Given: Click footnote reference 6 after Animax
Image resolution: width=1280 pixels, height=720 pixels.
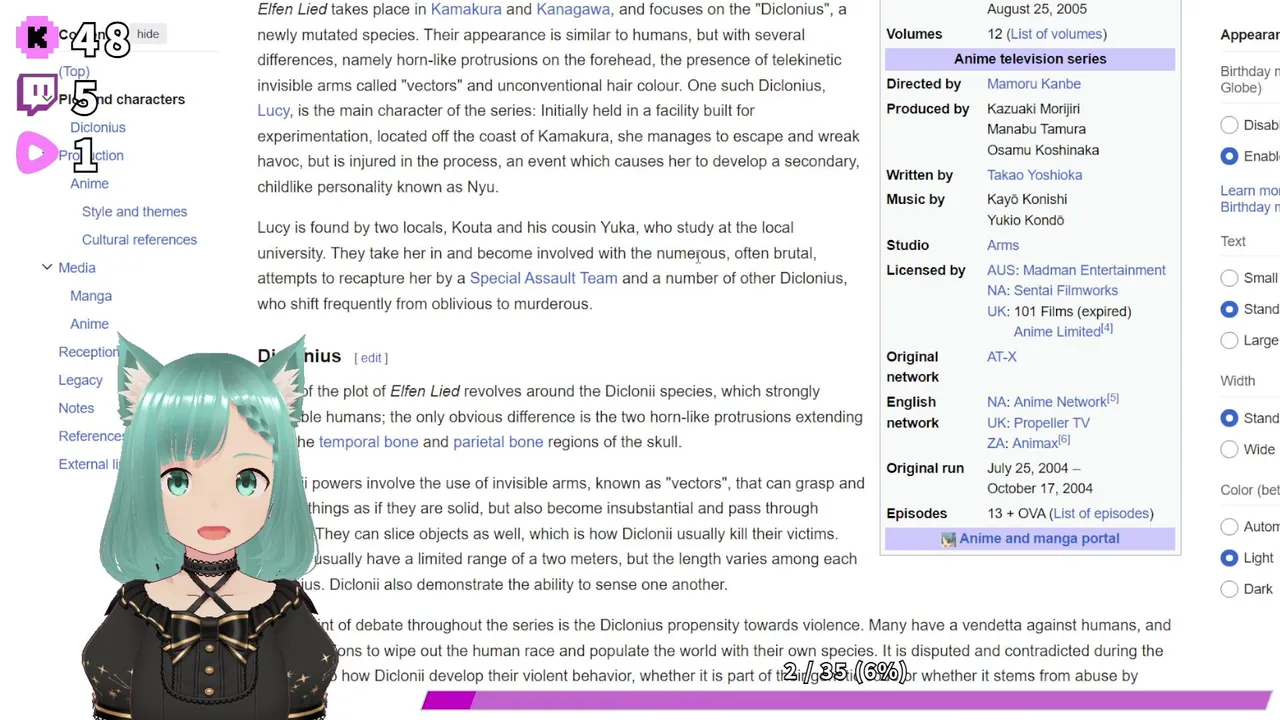Looking at the screenshot, I should (x=1064, y=439).
